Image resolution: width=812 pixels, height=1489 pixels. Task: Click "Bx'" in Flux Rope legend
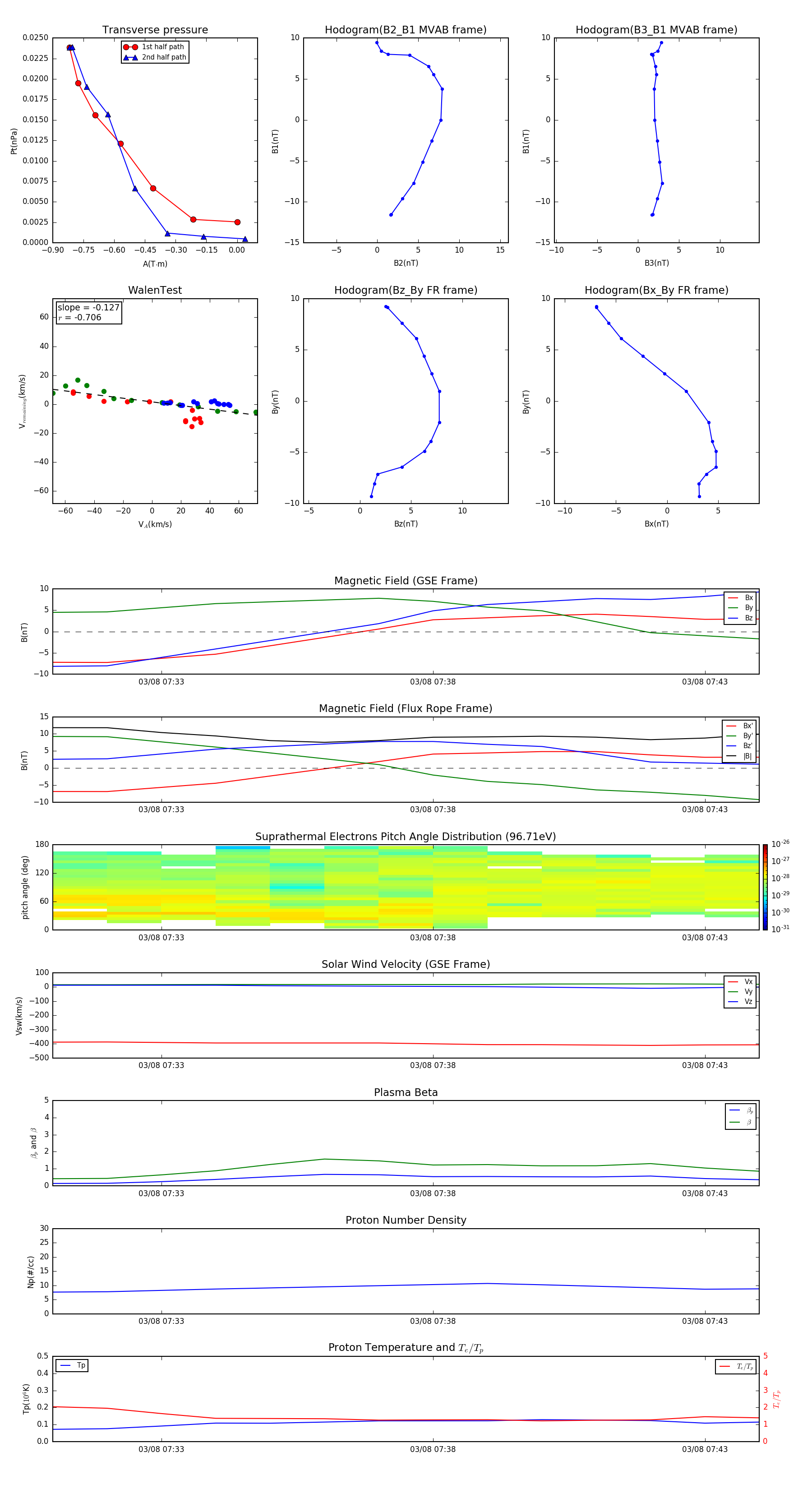point(748,726)
